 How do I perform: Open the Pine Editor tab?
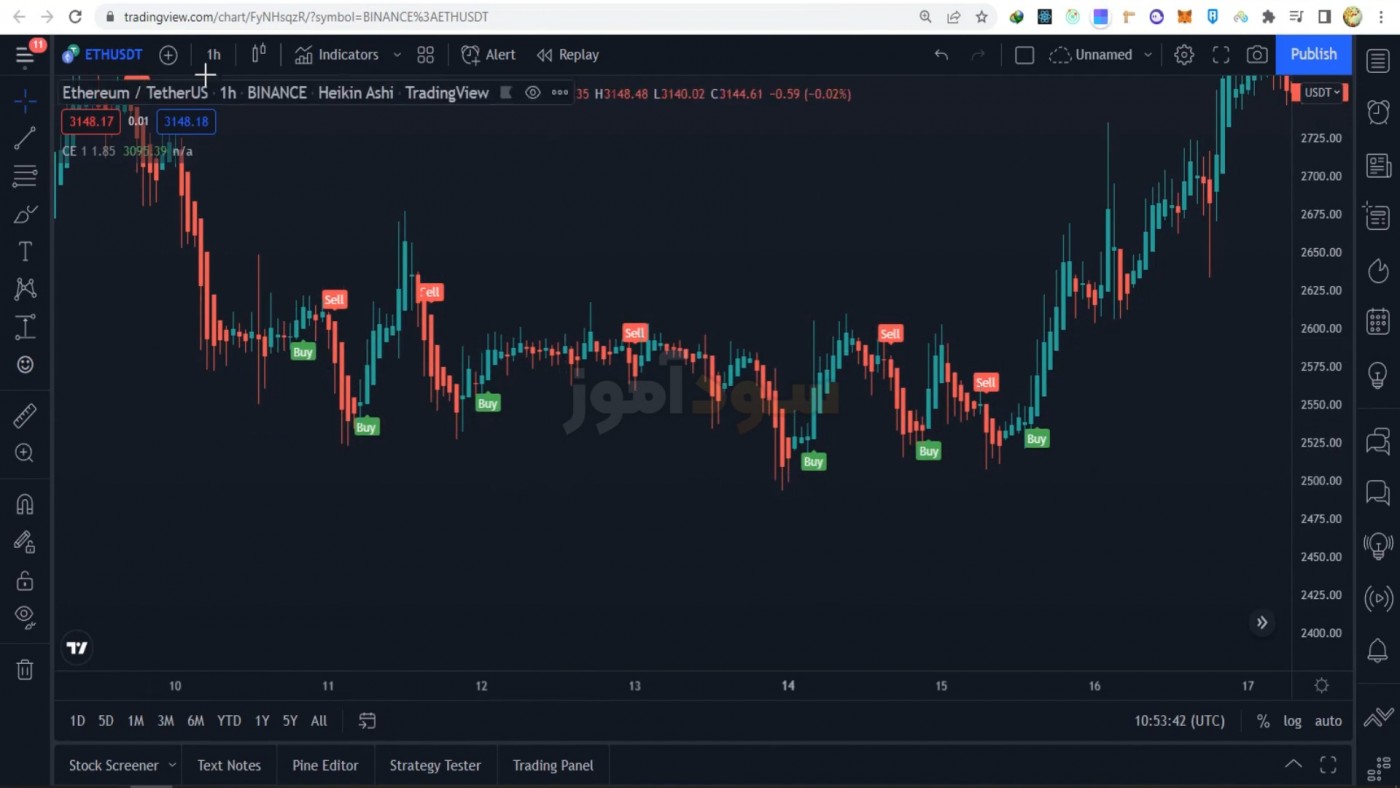point(325,765)
